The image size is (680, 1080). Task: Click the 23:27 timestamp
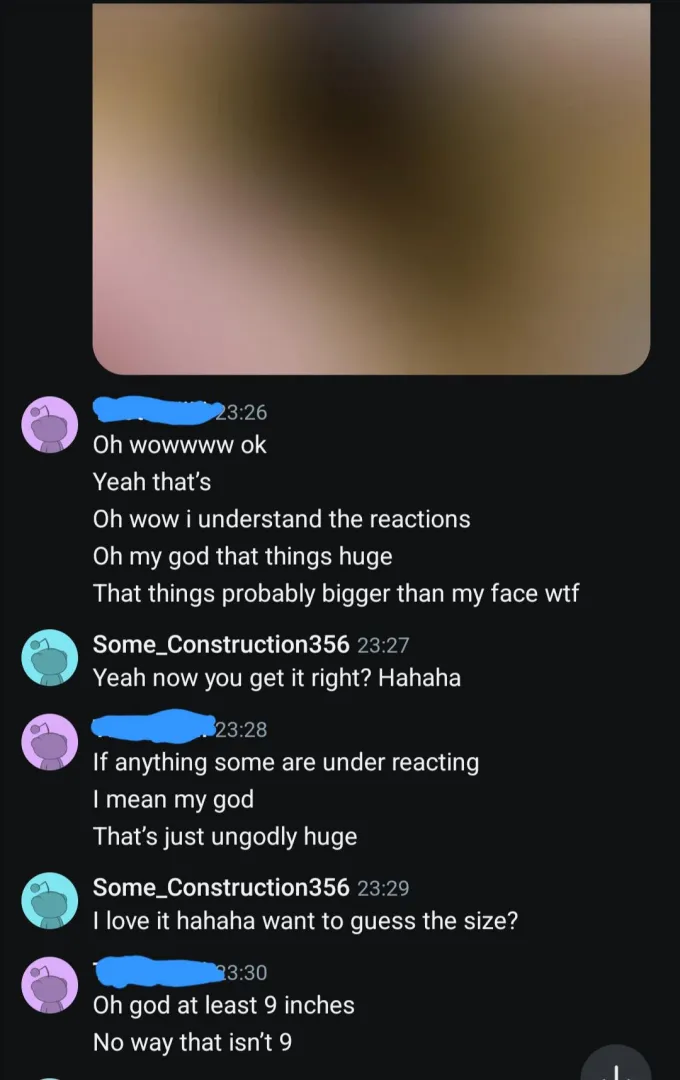(x=383, y=645)
